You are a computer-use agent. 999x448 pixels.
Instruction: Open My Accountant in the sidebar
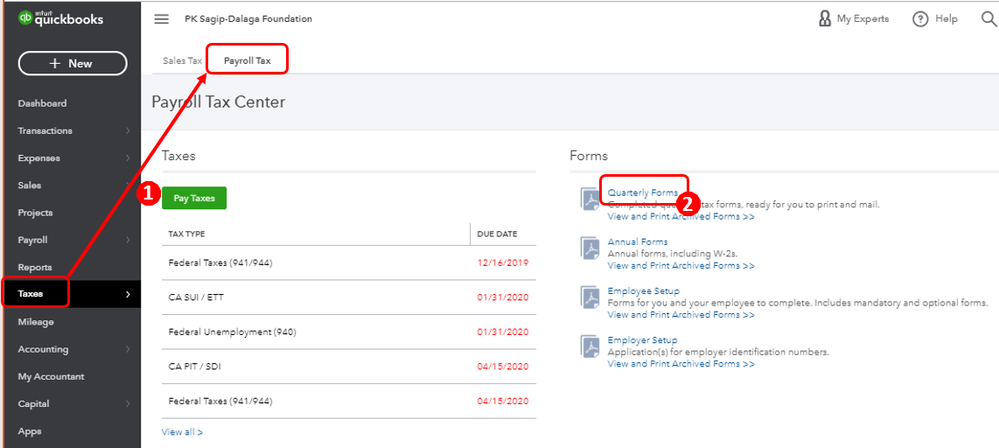(51, 377)
